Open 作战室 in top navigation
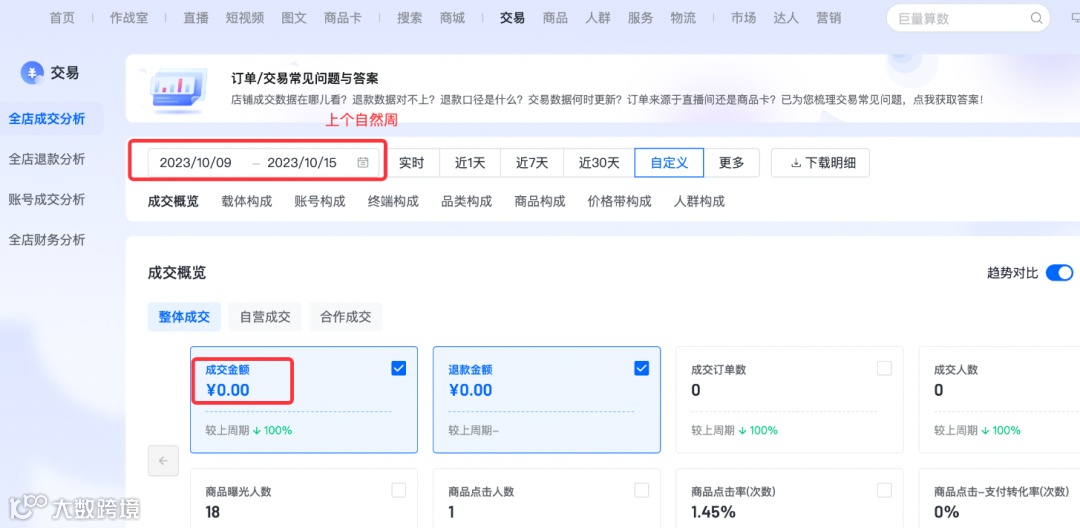The image size is (1080, 528). [x=129, y=19]
